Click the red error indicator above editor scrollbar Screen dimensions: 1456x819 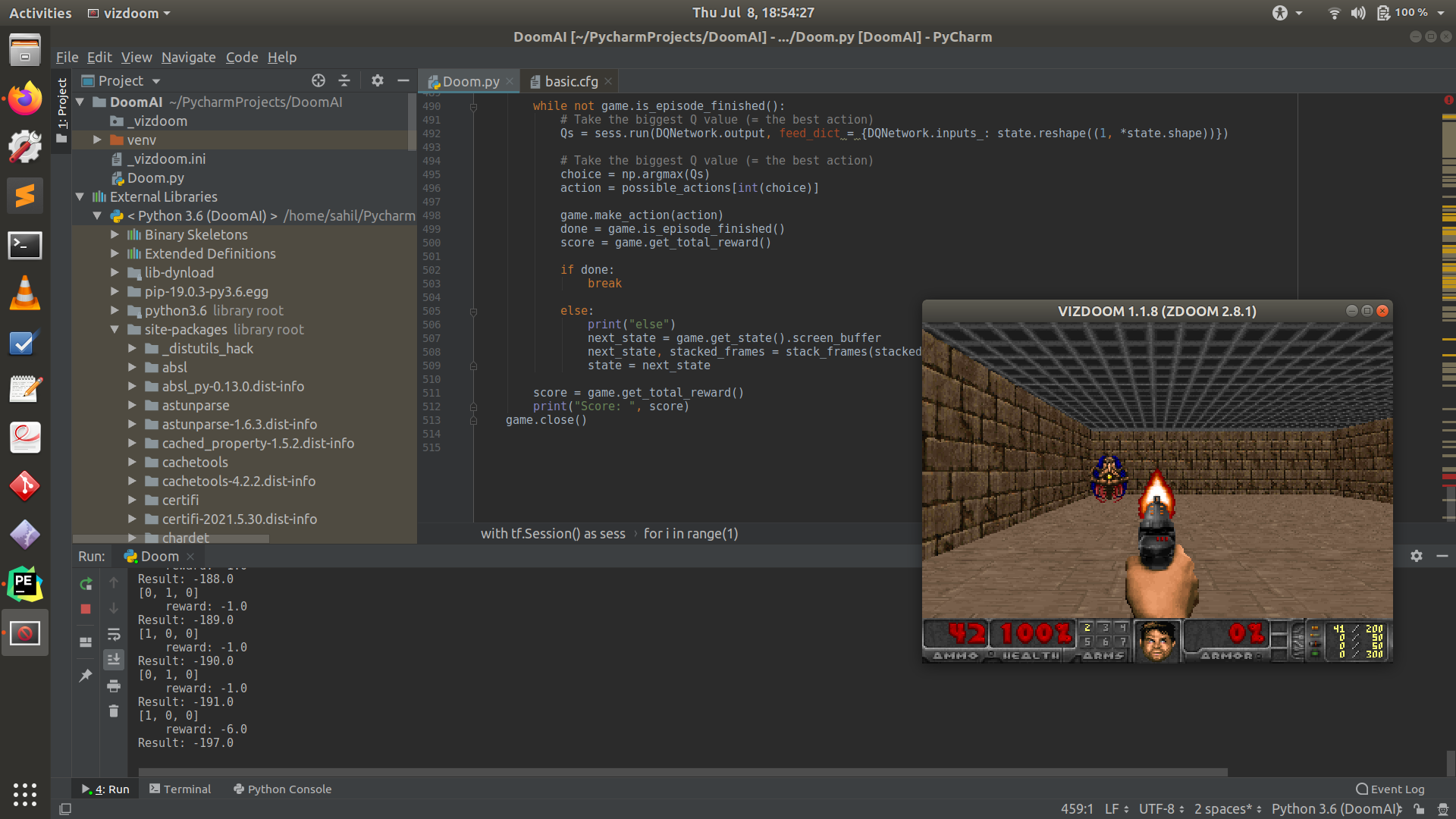point(1448,100)
